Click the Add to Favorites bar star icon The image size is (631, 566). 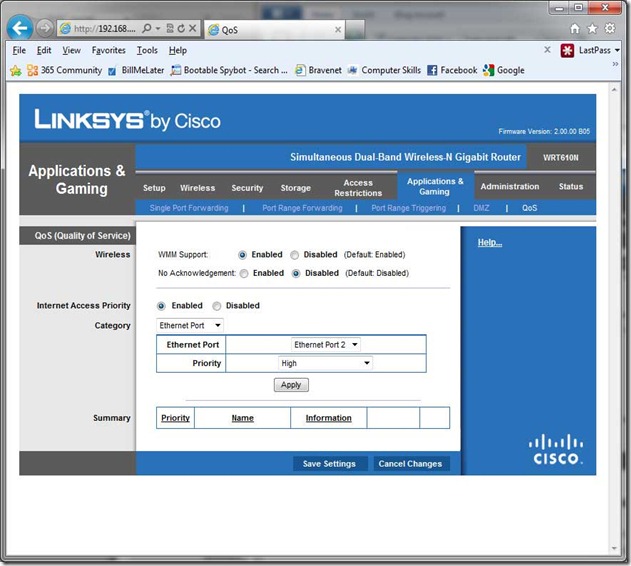(16, 71)
